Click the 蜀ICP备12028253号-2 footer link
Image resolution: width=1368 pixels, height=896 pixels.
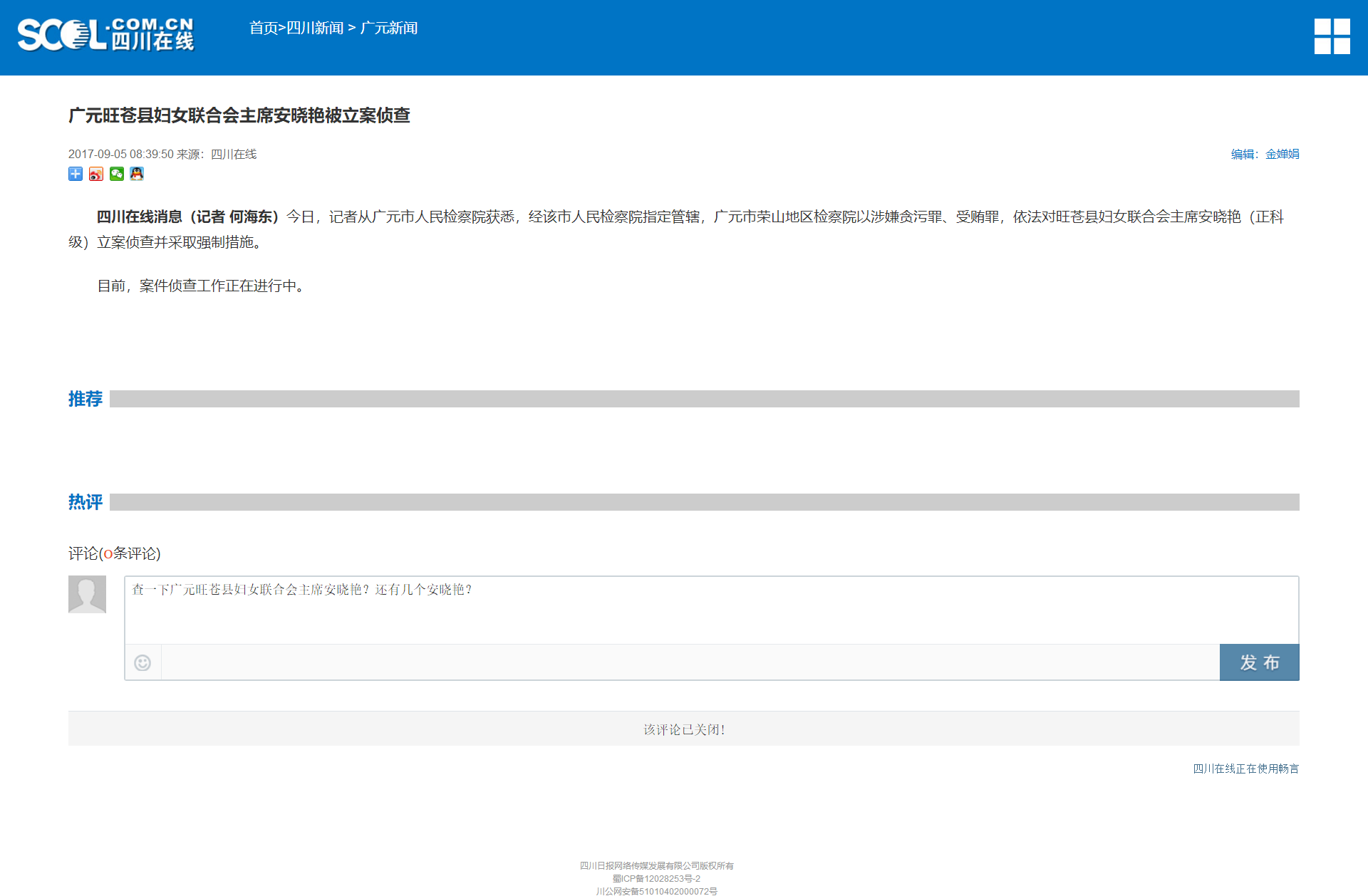click(656, 879)
